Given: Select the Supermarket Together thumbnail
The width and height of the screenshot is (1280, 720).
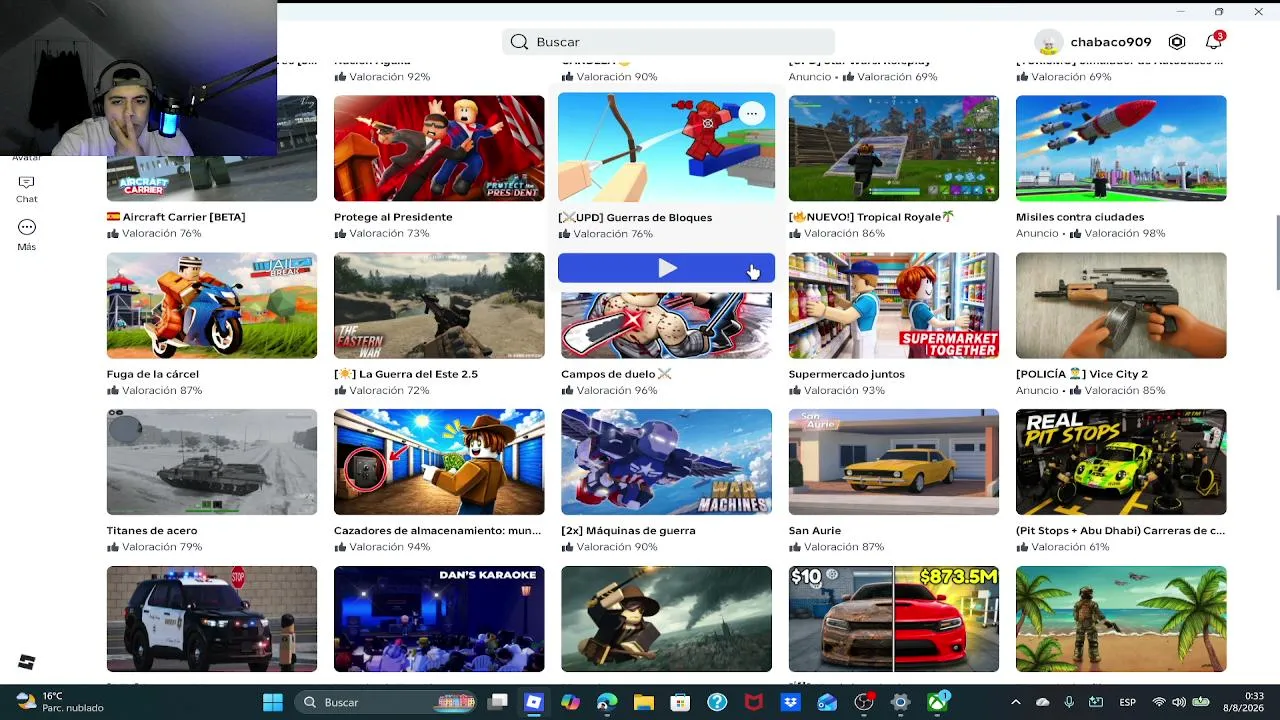Looking at the screenshot, I should 894,305.
